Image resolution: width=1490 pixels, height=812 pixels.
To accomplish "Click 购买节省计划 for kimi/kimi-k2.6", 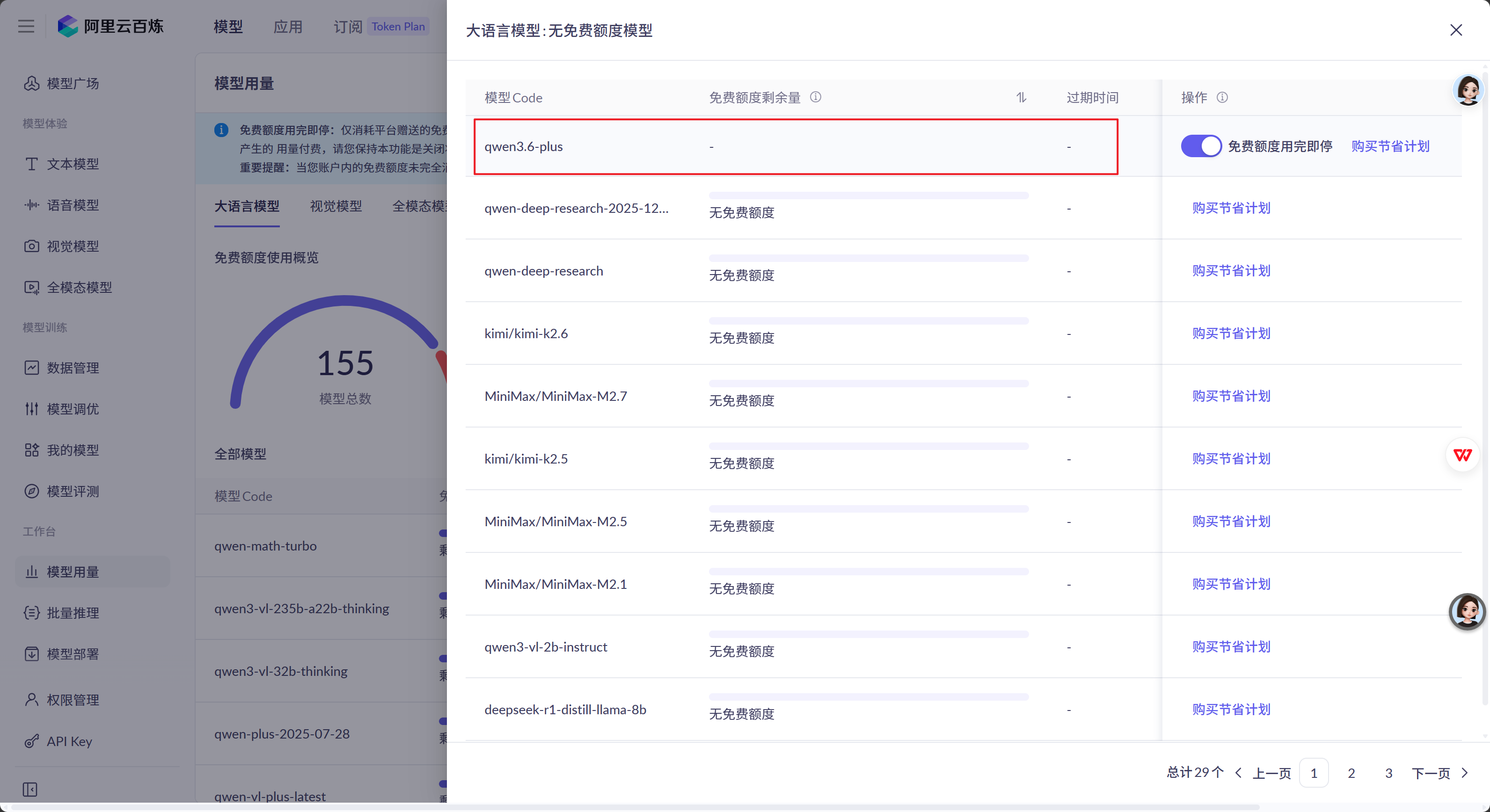I will pos(1231,333).
